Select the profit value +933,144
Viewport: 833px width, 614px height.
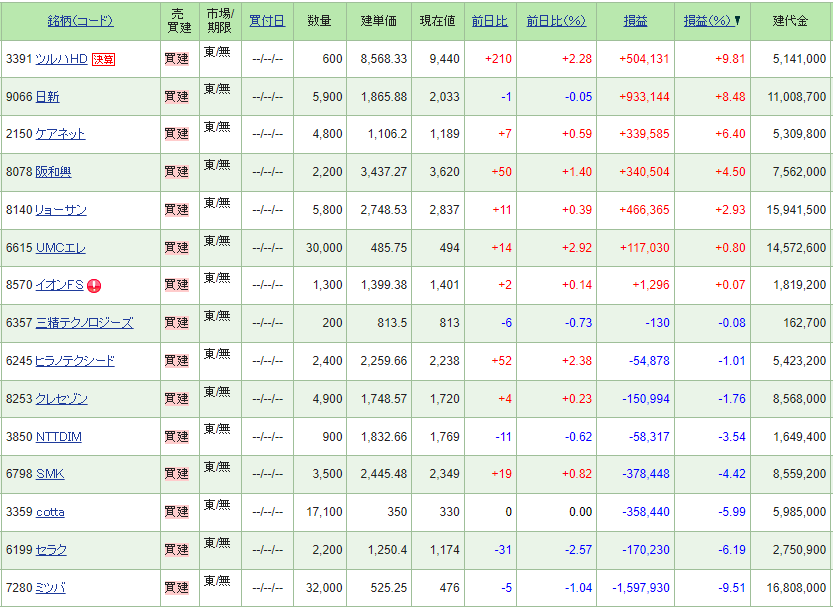[644, 97]
